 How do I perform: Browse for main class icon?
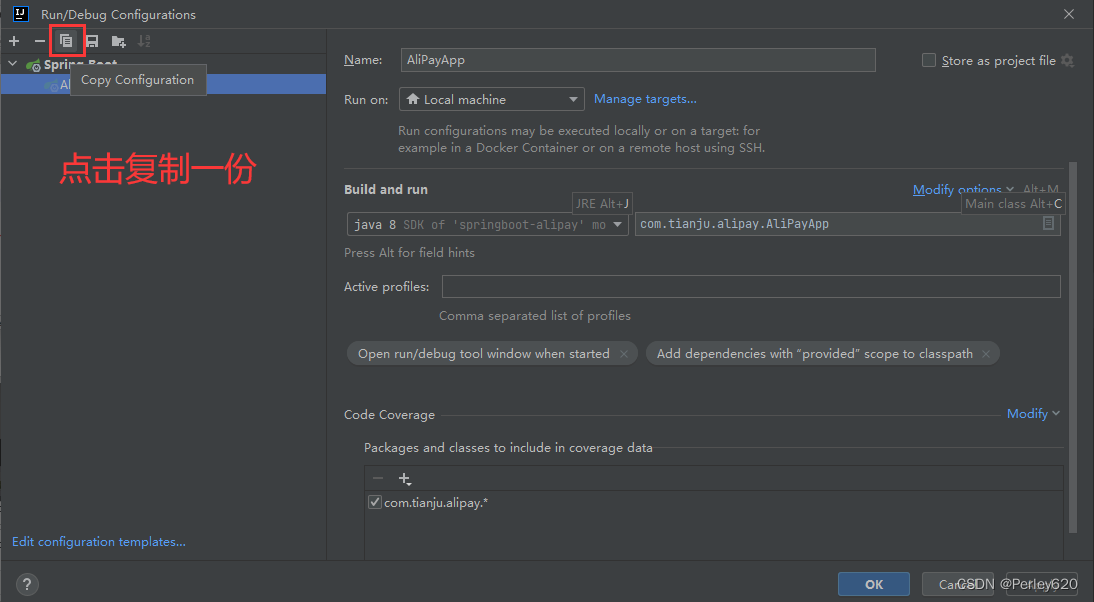coord(1048,223)
